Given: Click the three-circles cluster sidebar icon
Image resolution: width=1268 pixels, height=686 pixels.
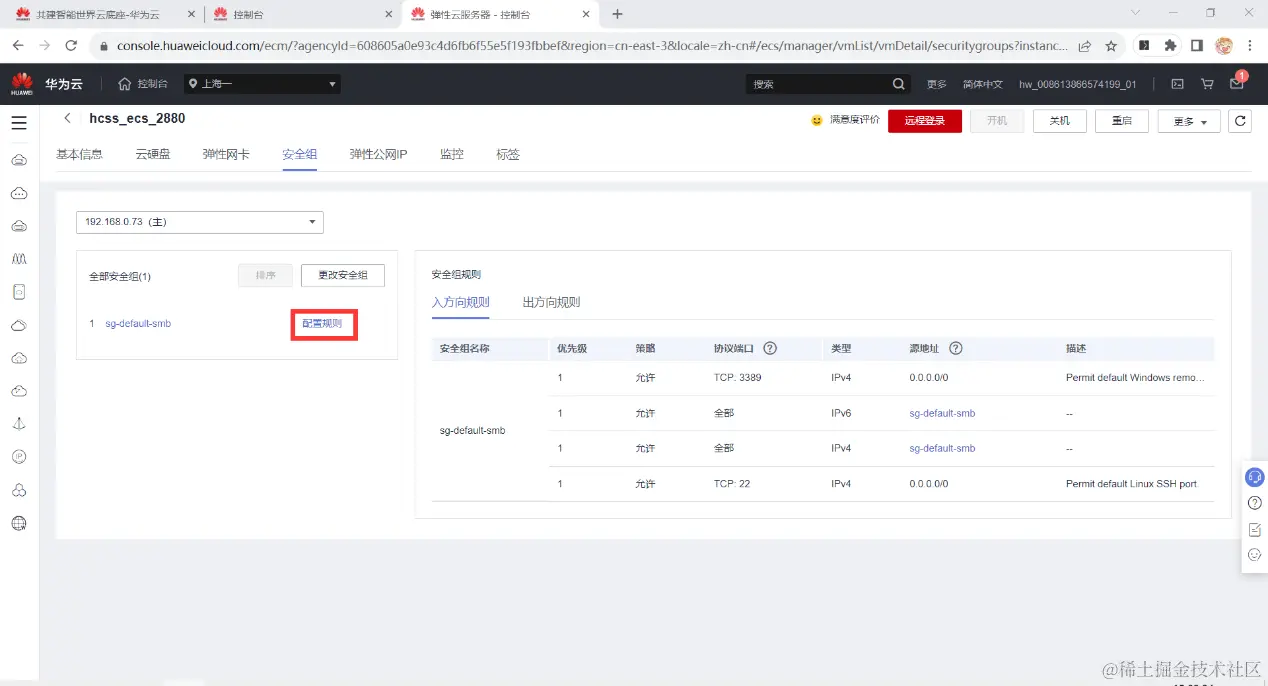Looking at the screenshot, I should point(19,490).
